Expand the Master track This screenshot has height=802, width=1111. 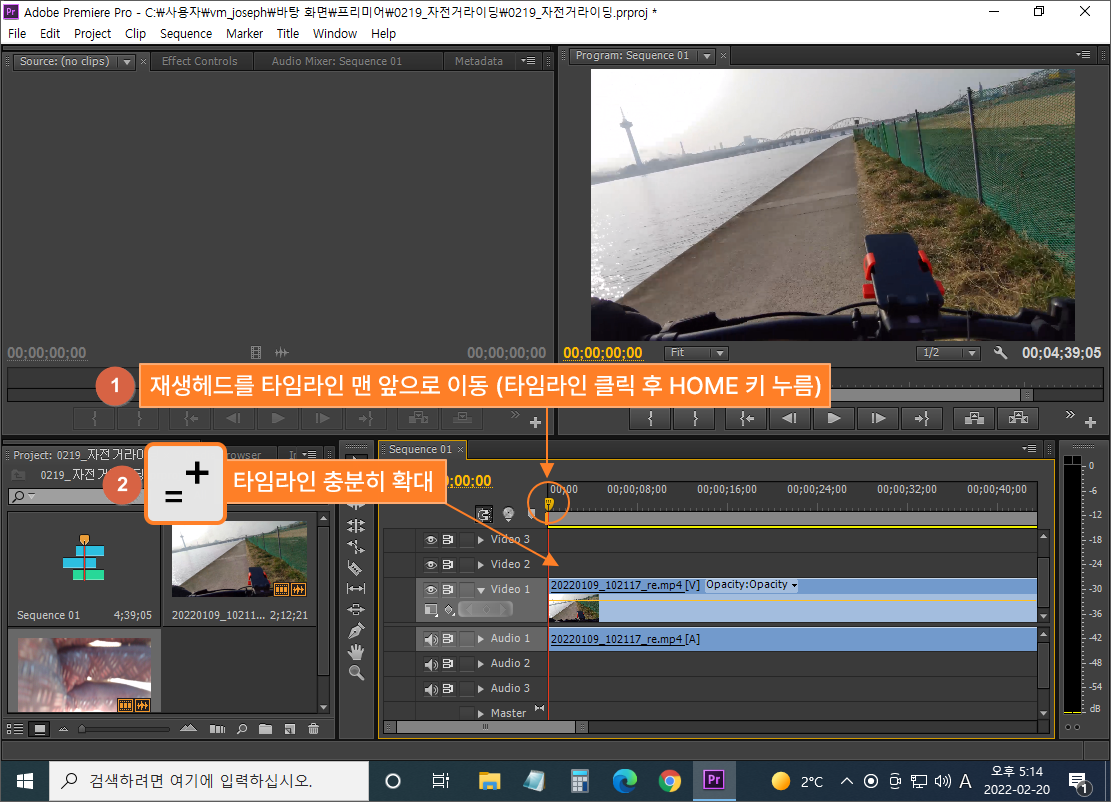pyautogui.click(x=481, y=713)
